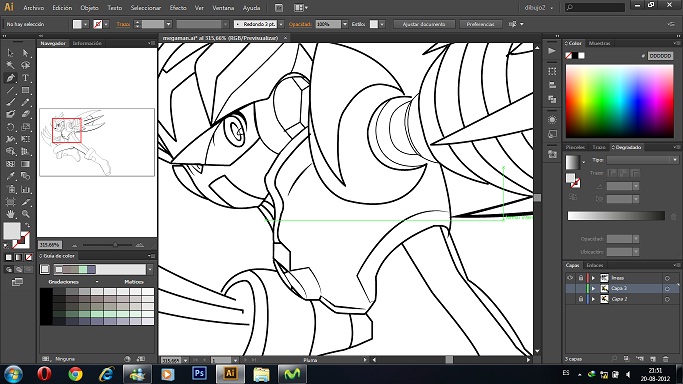Open the Opacidad dropdown arrow in control bar
Viewport: 683px width, 384px height.
pos(345,24)
